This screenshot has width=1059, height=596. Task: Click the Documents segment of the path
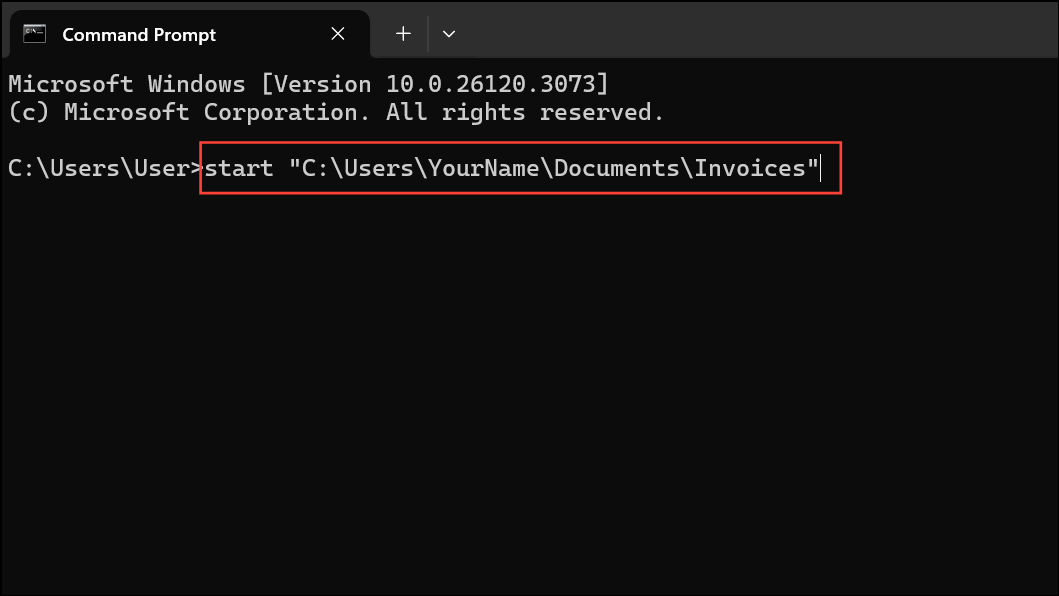point(617,168)
